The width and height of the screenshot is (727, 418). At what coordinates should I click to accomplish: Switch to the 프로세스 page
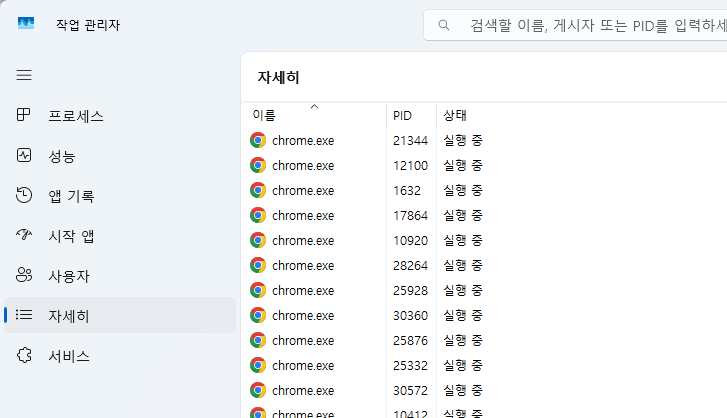120,115
